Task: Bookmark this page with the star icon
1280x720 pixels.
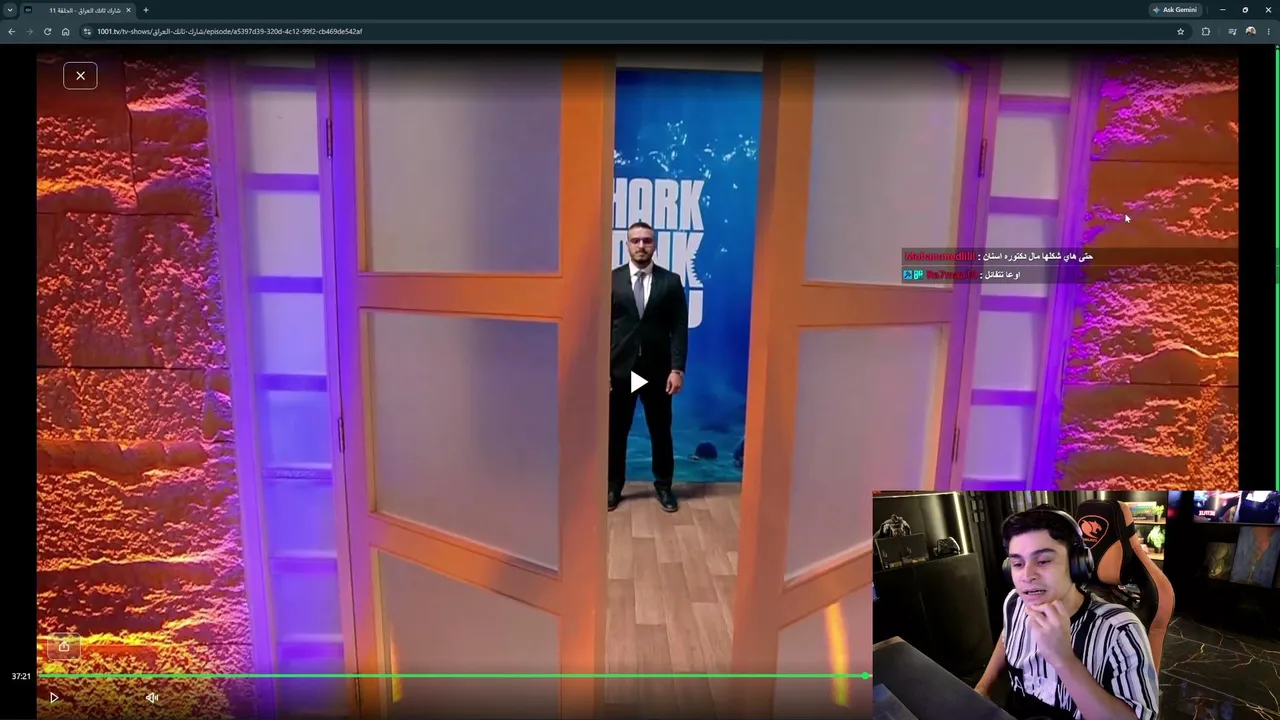Action: [1180, 32]
